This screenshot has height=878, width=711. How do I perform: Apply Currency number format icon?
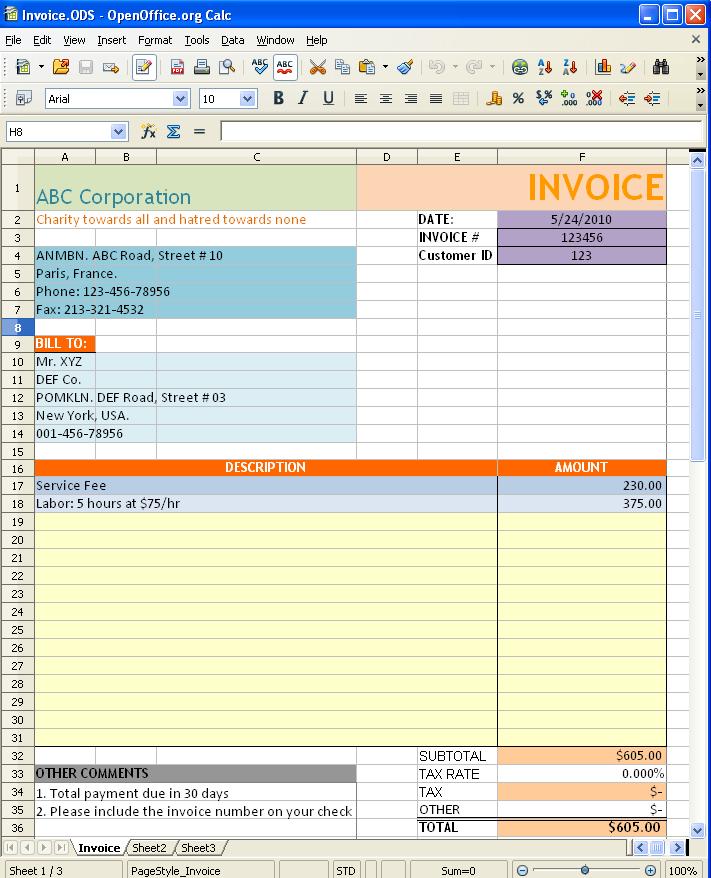point(494,99)
